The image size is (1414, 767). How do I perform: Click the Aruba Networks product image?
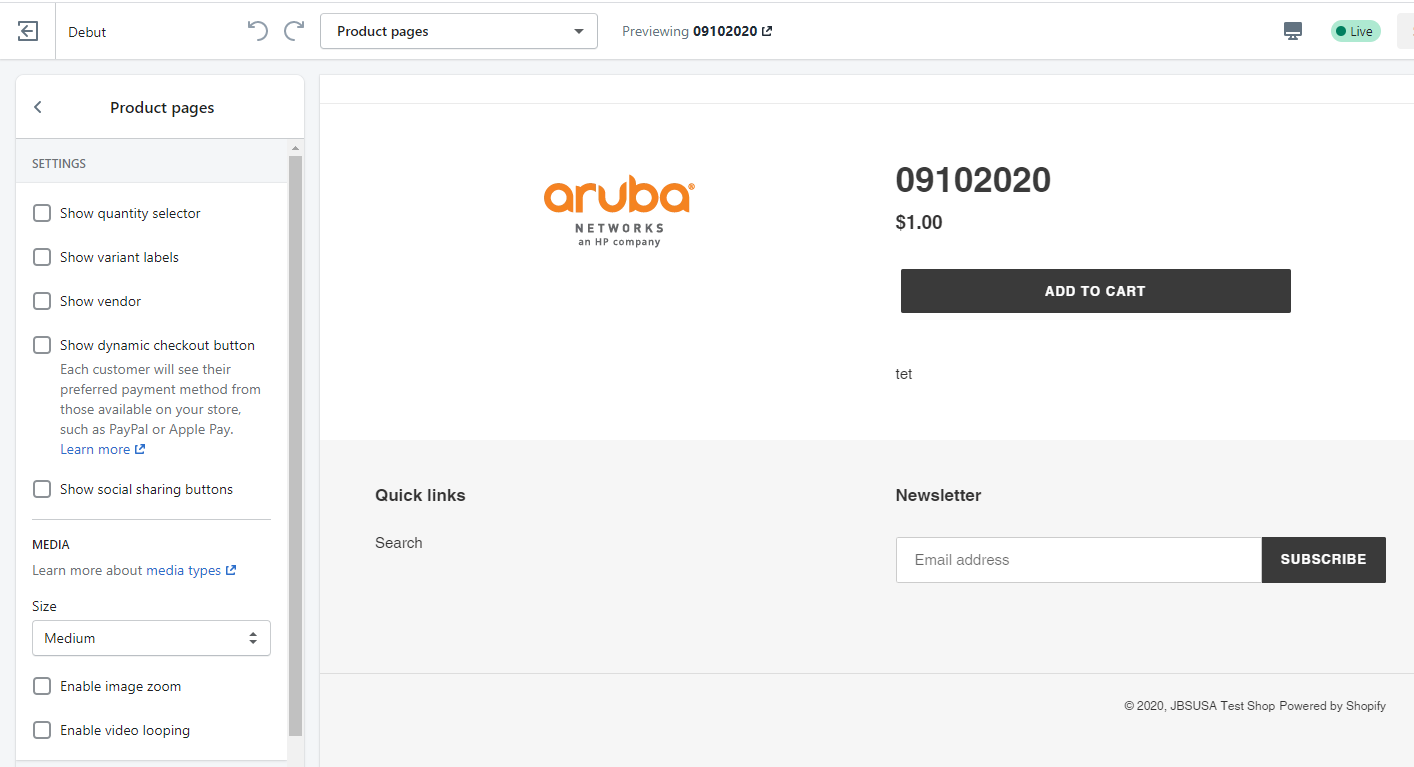point(619,212)
